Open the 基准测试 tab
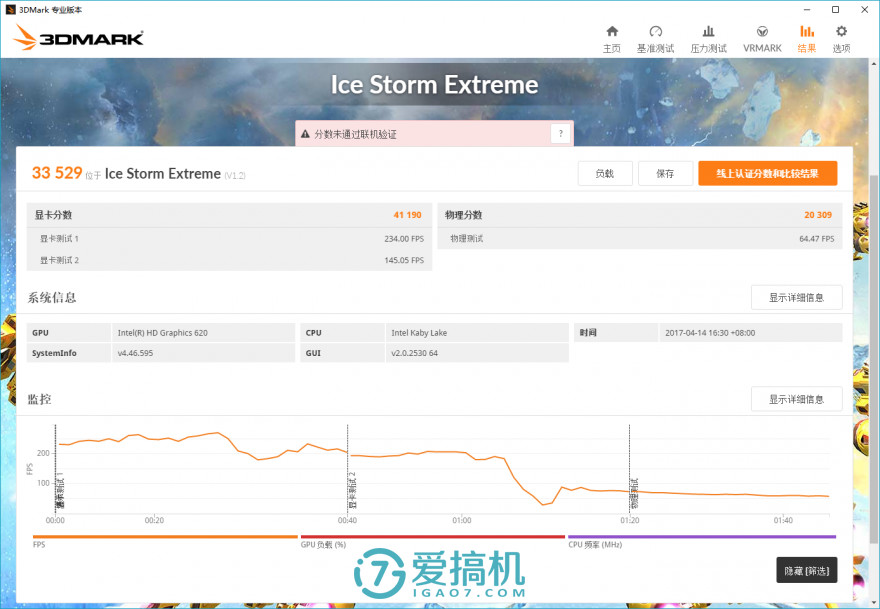Image resolution: width=880 pixels, height=609 pixels. (x=656, y=36)
